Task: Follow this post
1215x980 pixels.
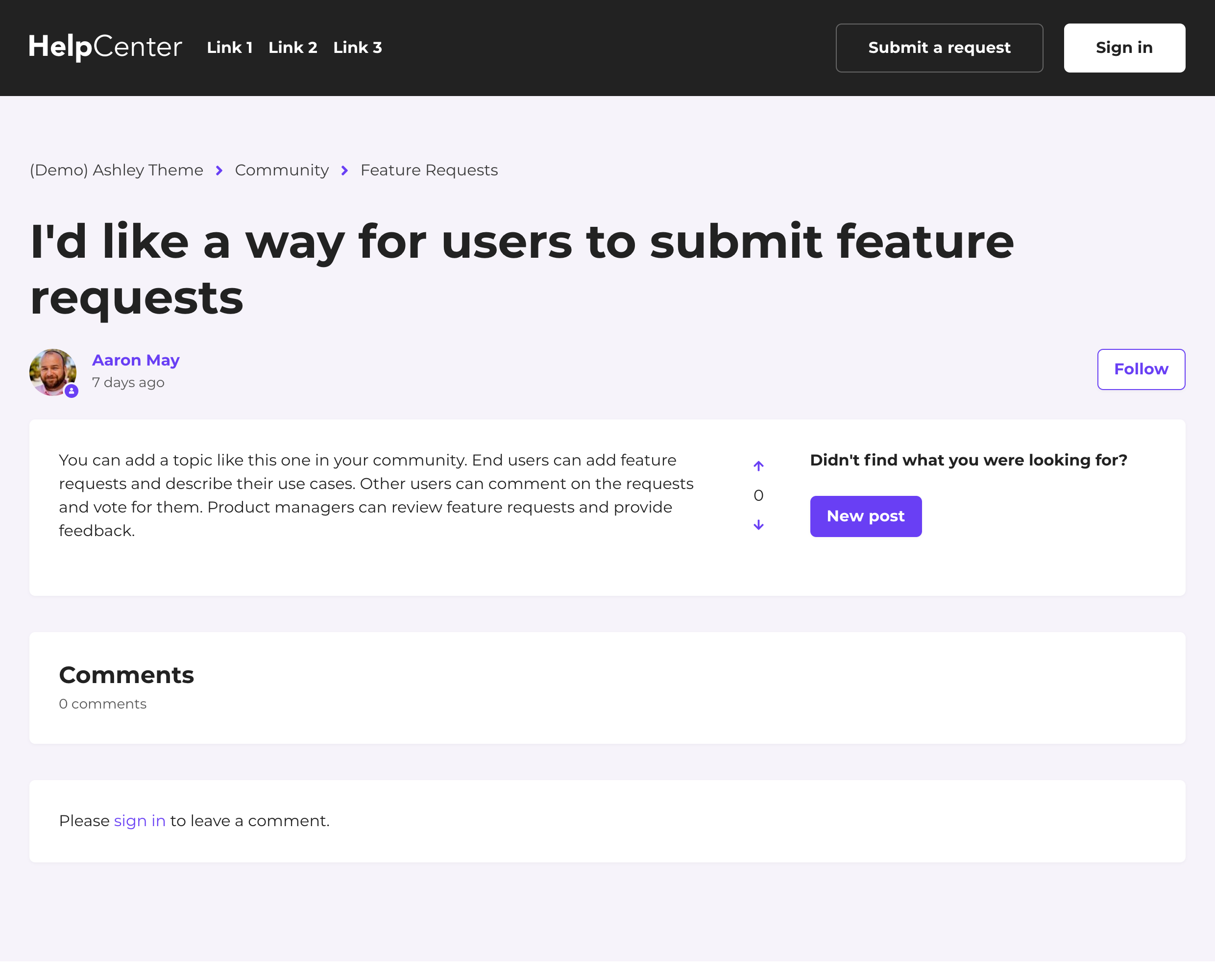Action: pos(1141,369)
